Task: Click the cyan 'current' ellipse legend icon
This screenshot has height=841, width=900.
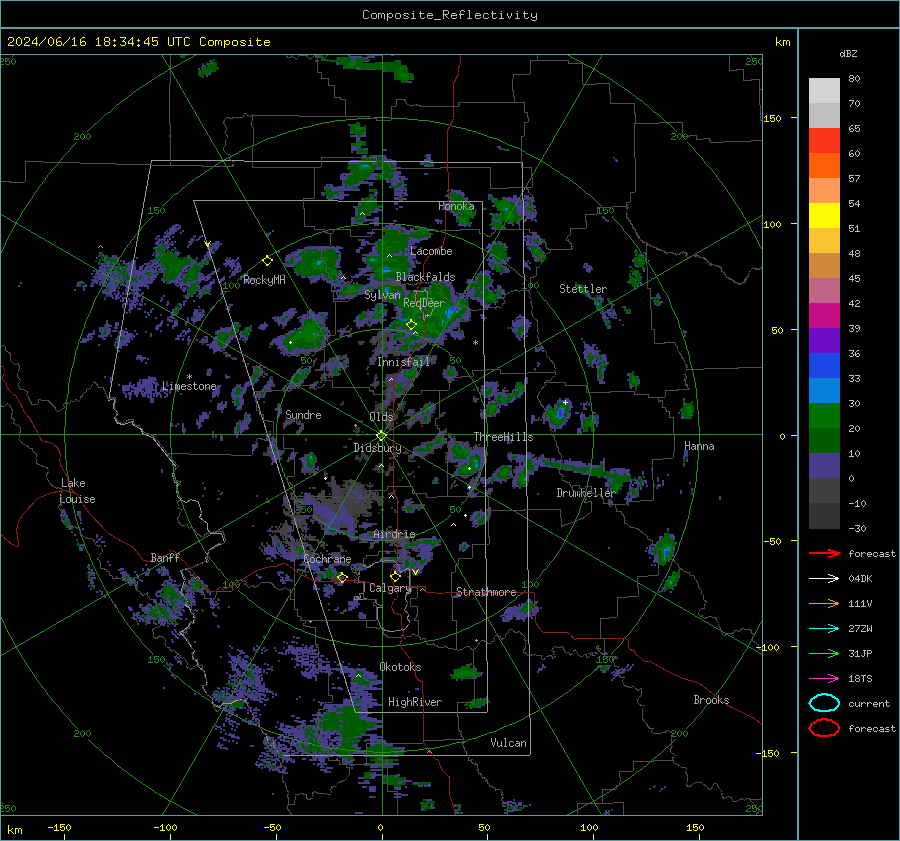Action: click(824, 703)
